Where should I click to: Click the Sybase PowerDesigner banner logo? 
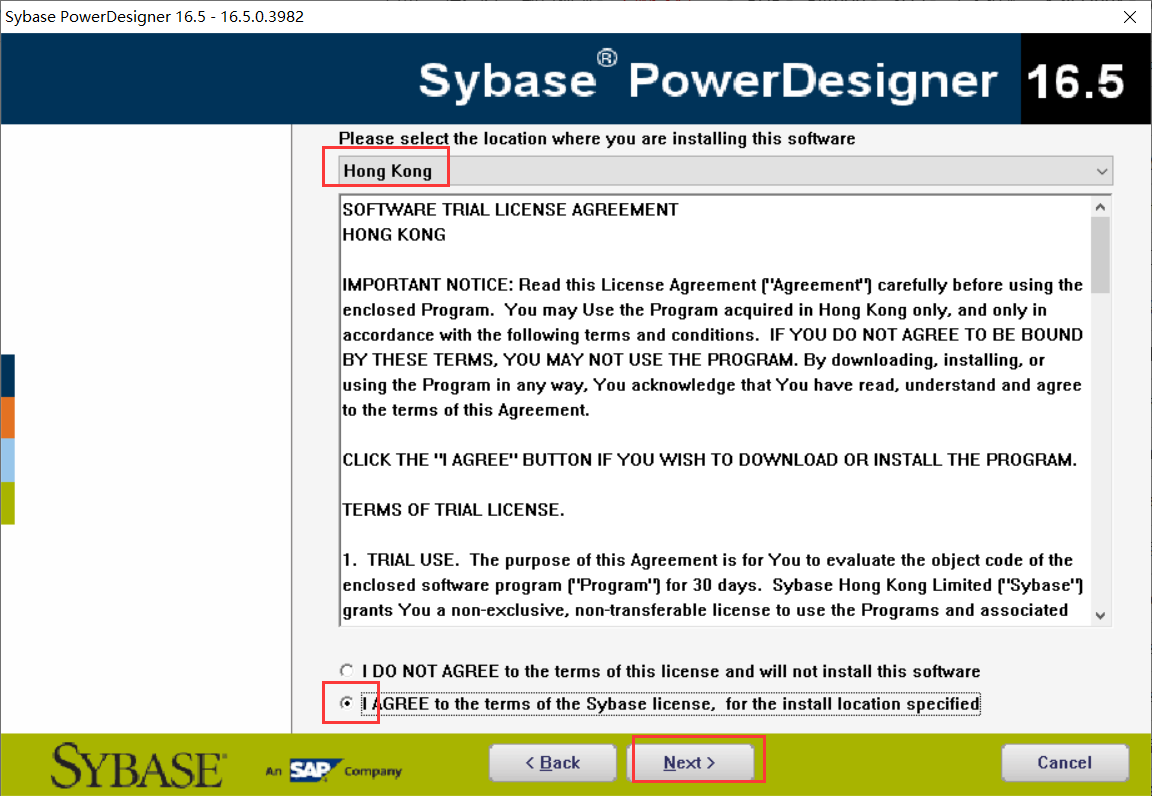(710, 78)
